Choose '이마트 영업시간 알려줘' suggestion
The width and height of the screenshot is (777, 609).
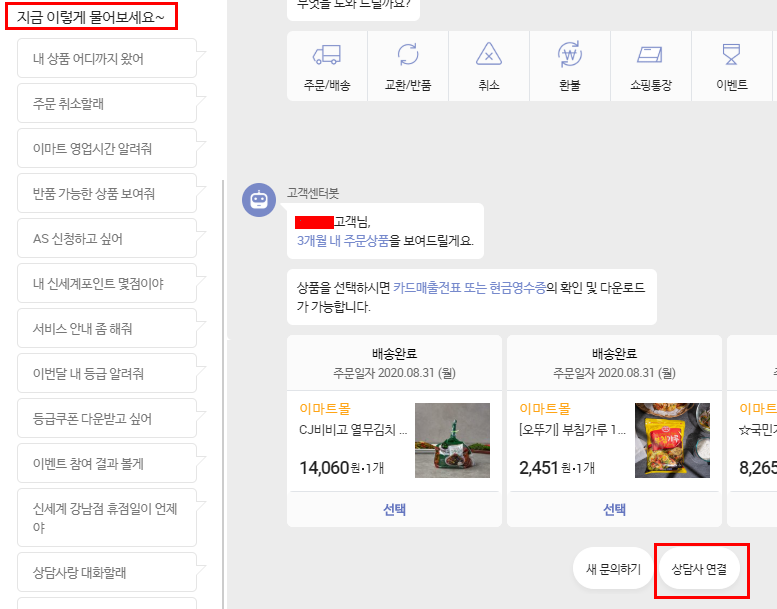107,149
